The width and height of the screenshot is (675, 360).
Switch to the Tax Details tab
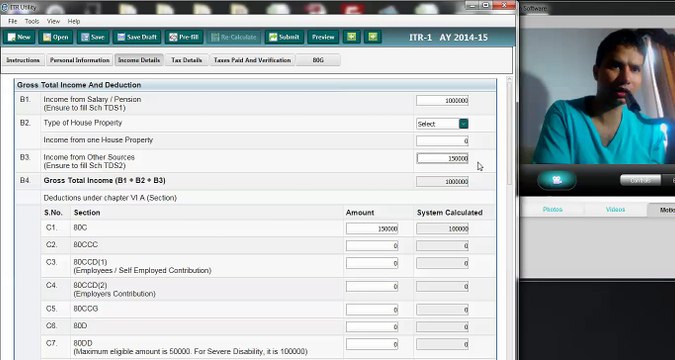186,60
